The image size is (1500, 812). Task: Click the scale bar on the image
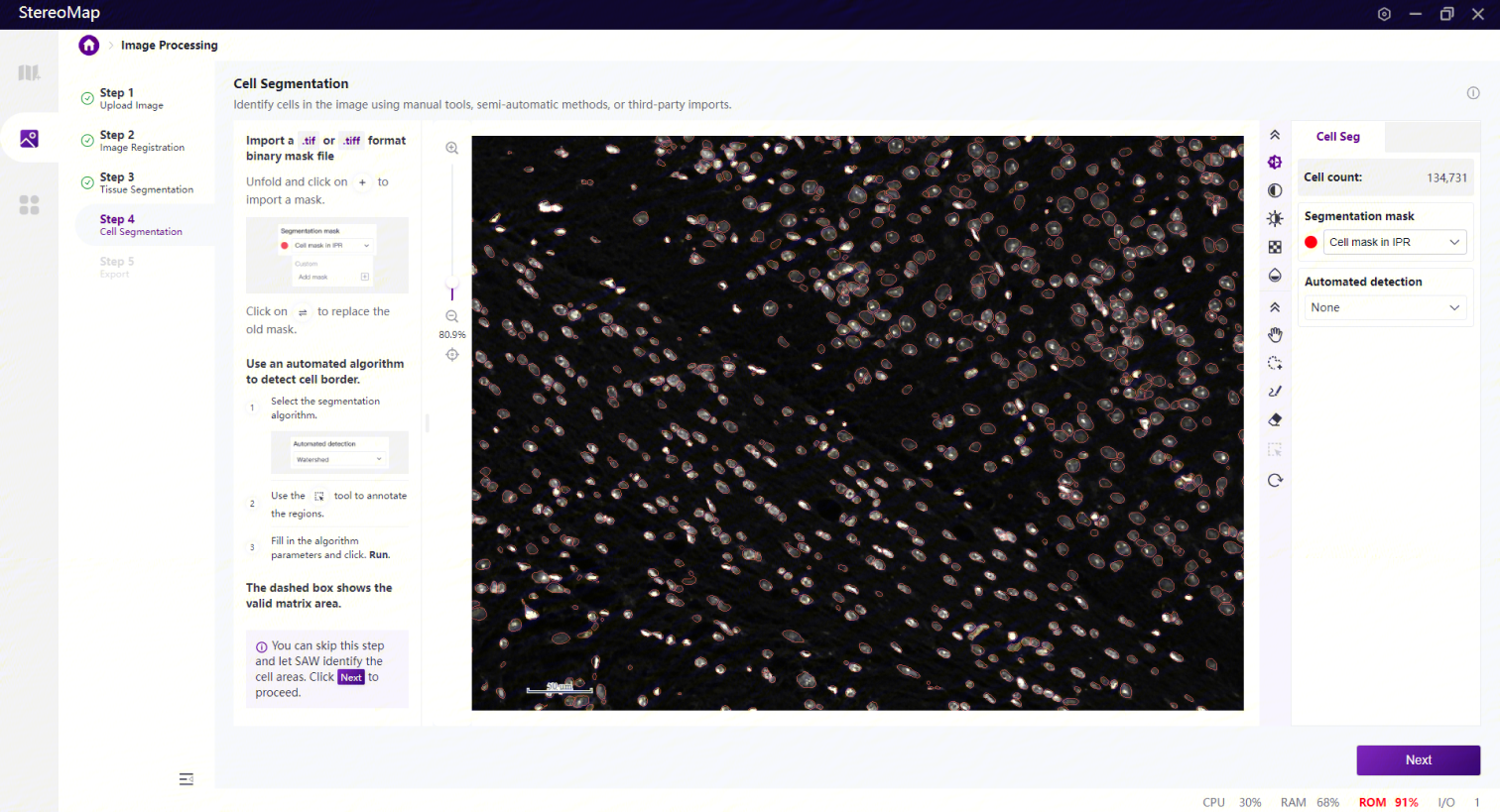click(559, 688)
